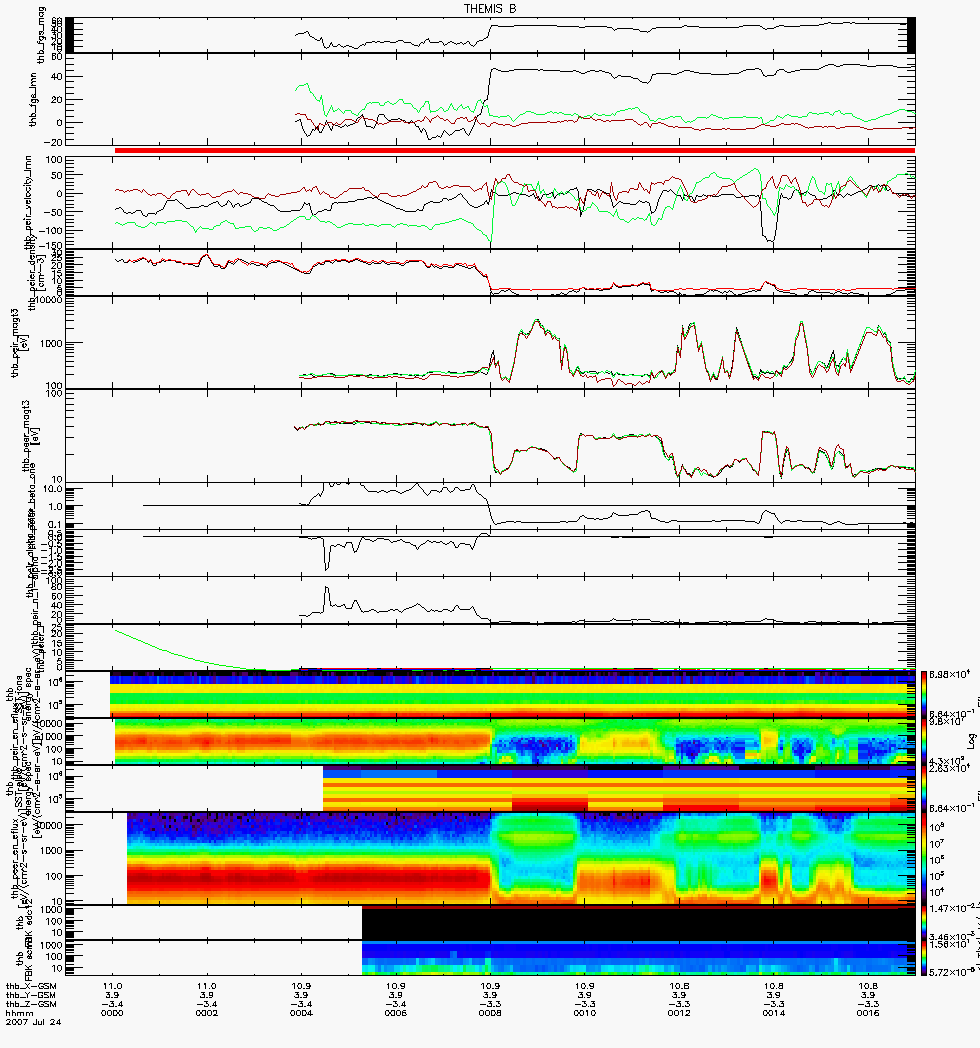Click the 10^7 color scale tick label
The width and height of the screenshot is (980, 1048).
coord(936,843)
